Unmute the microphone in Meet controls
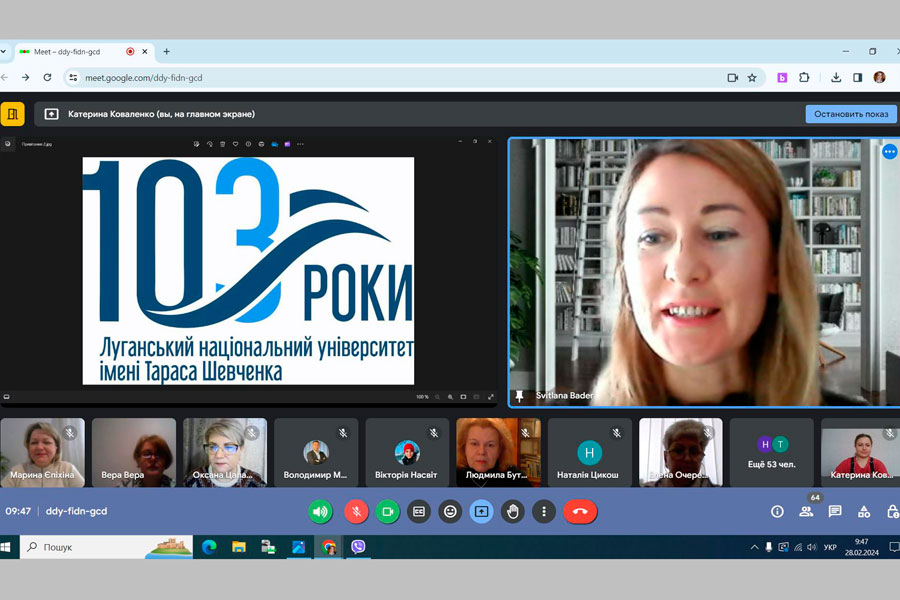 [356, 511]
